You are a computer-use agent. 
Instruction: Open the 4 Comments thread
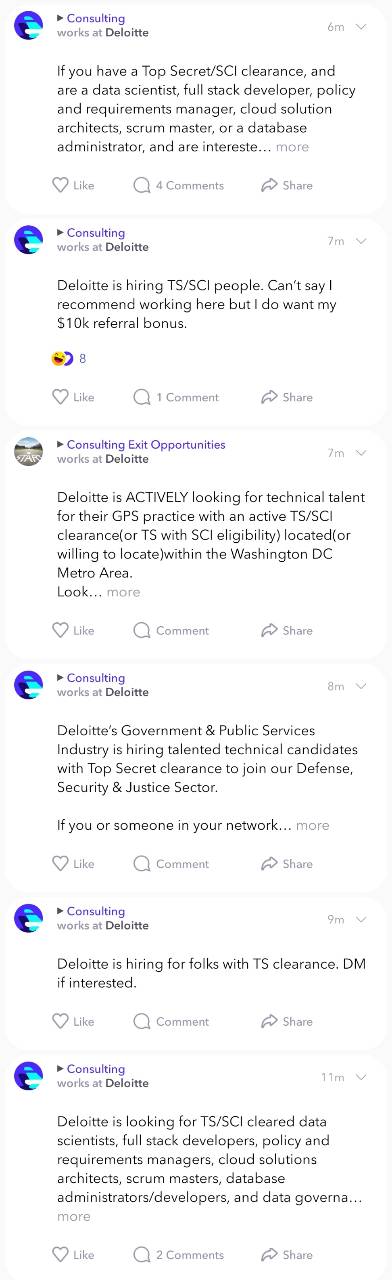click(179, 185)
